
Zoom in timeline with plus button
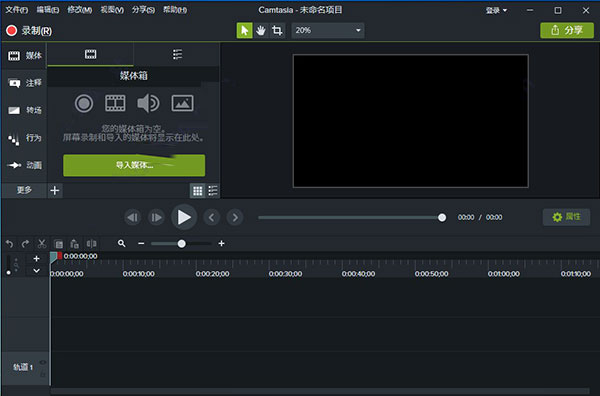[221, 243]
